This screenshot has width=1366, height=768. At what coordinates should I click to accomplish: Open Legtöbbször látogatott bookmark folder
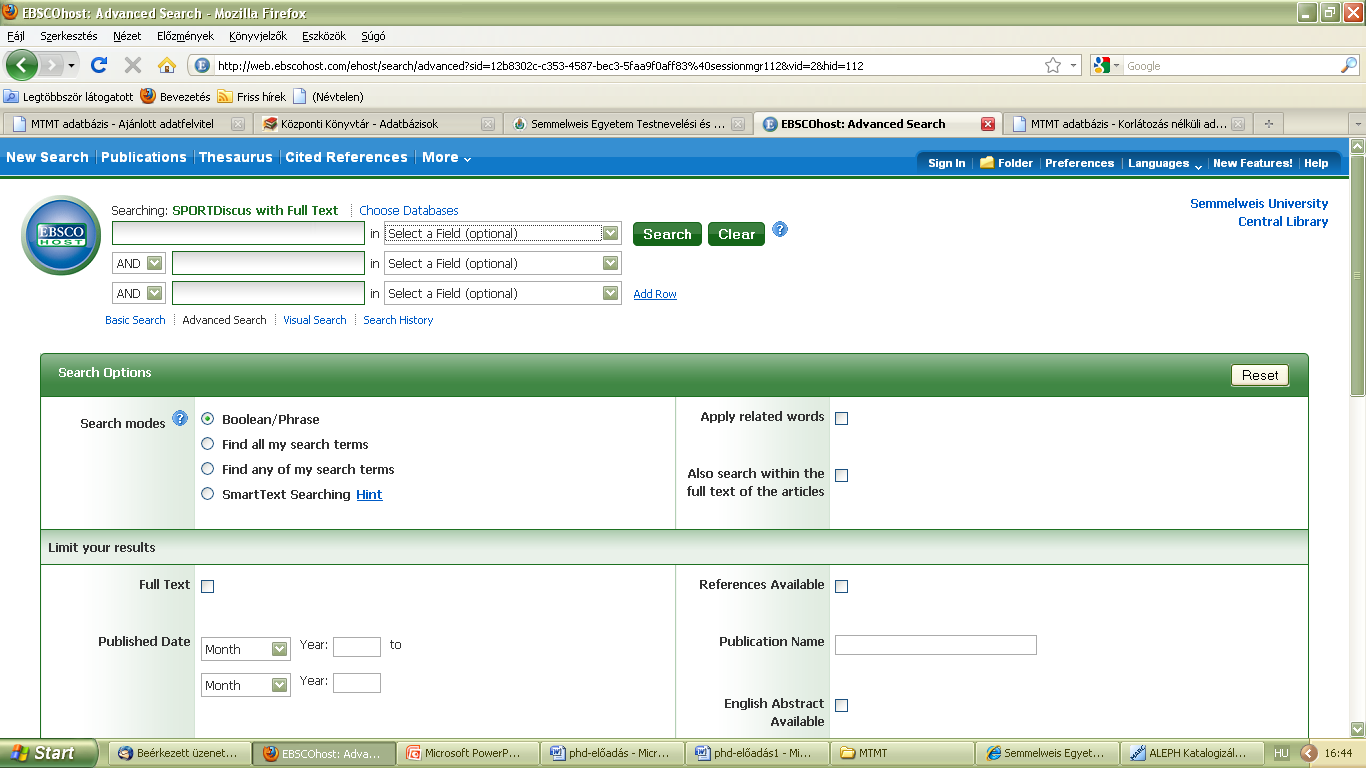point(69,97)
